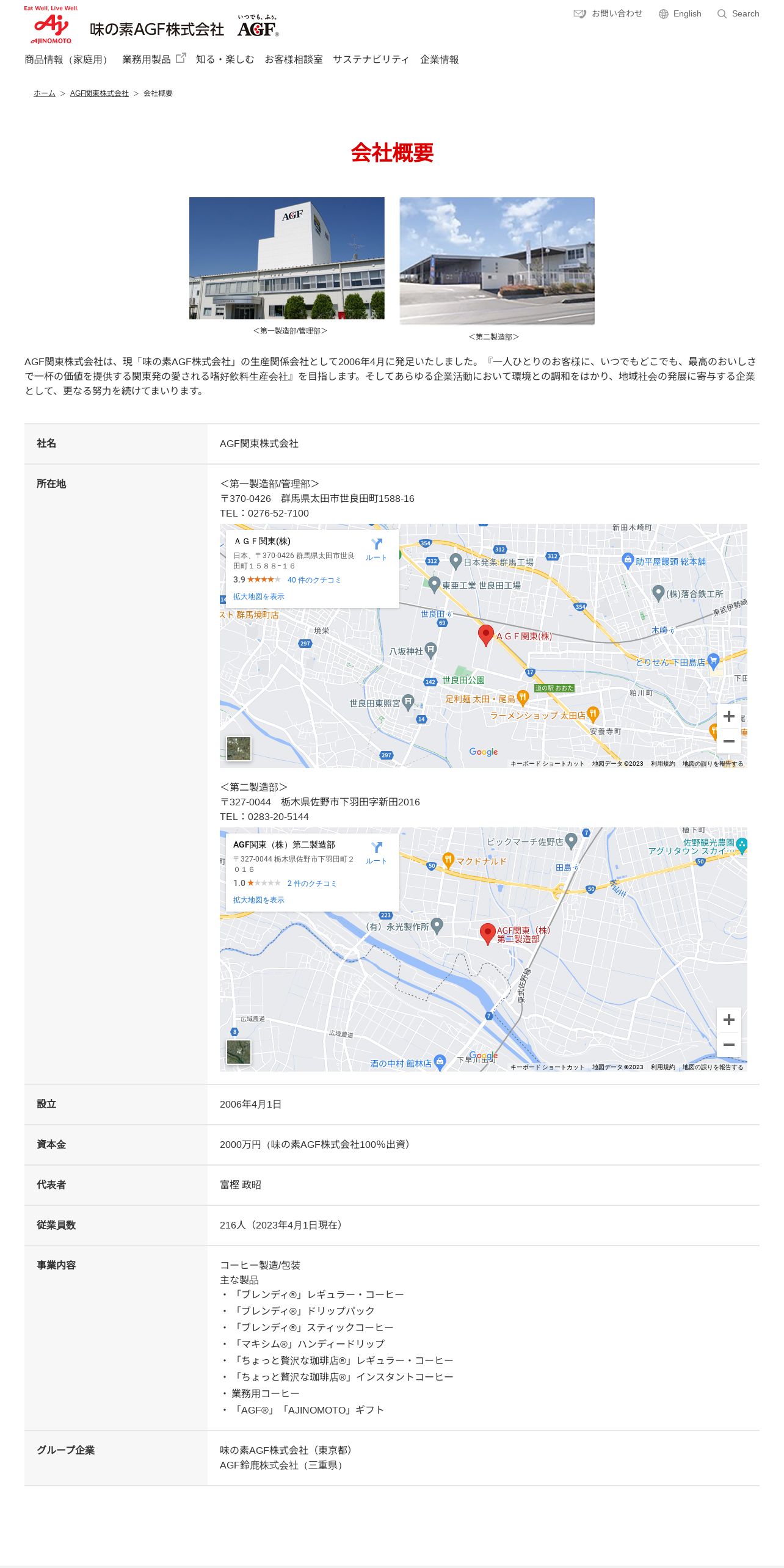Select phone number 0283-20-5144 text
Viewport: 784px width, 1568px height.
pyautogui.click(x=278, y=817)
